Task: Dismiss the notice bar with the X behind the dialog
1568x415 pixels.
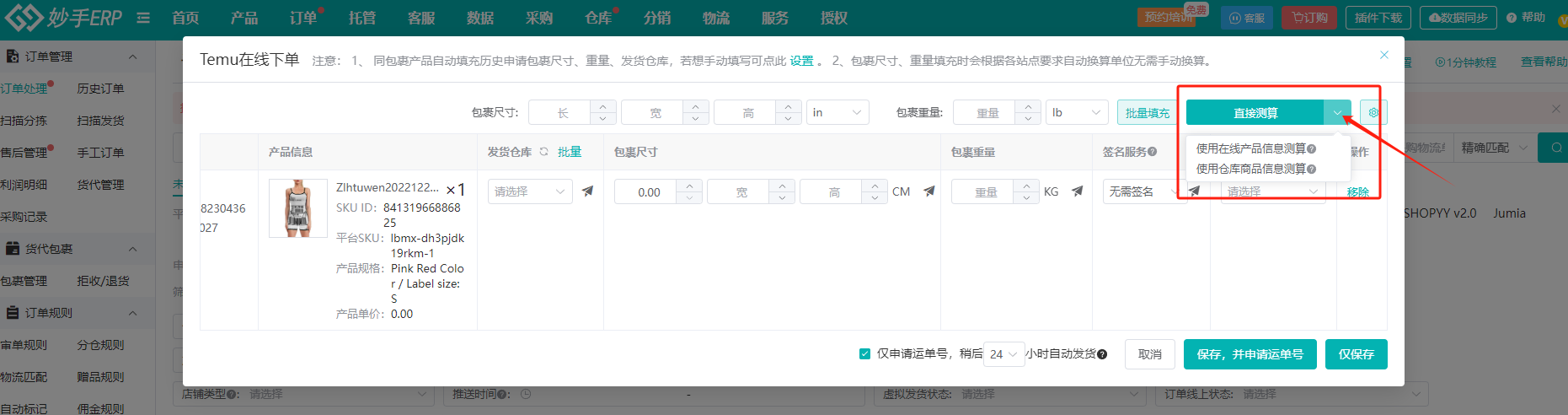Action: tap(1556, 109)
